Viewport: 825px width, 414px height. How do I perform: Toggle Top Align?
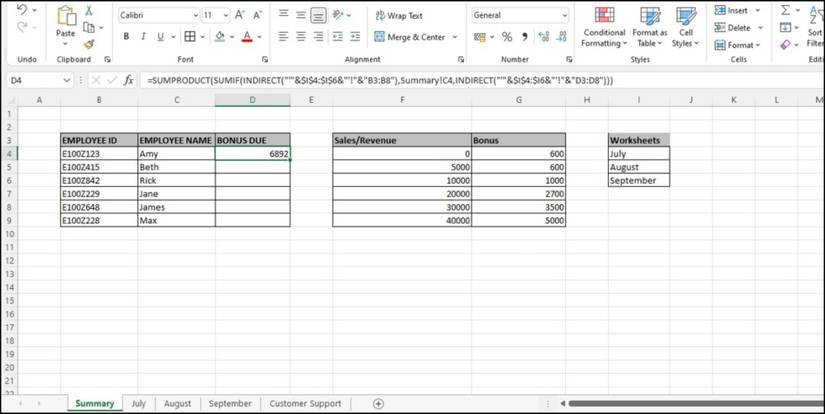pyautogui.click(x=284, y=15)
